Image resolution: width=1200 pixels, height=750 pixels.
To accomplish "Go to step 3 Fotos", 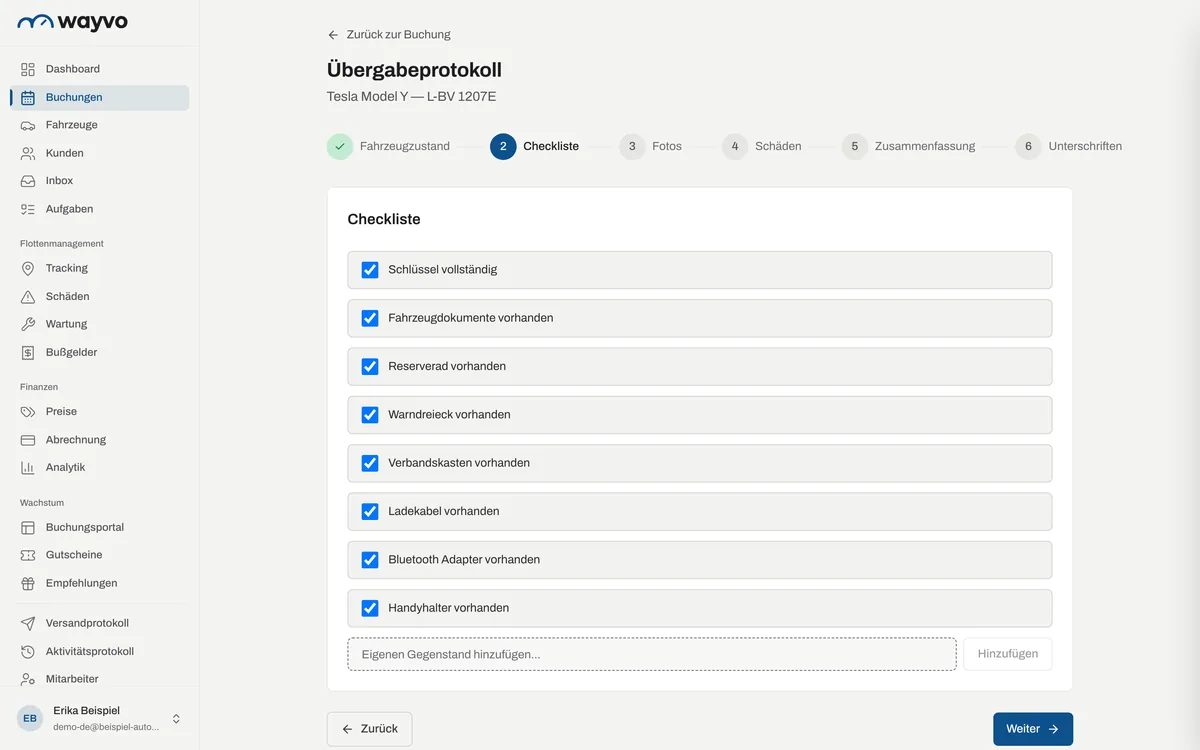I will (651, 146).
